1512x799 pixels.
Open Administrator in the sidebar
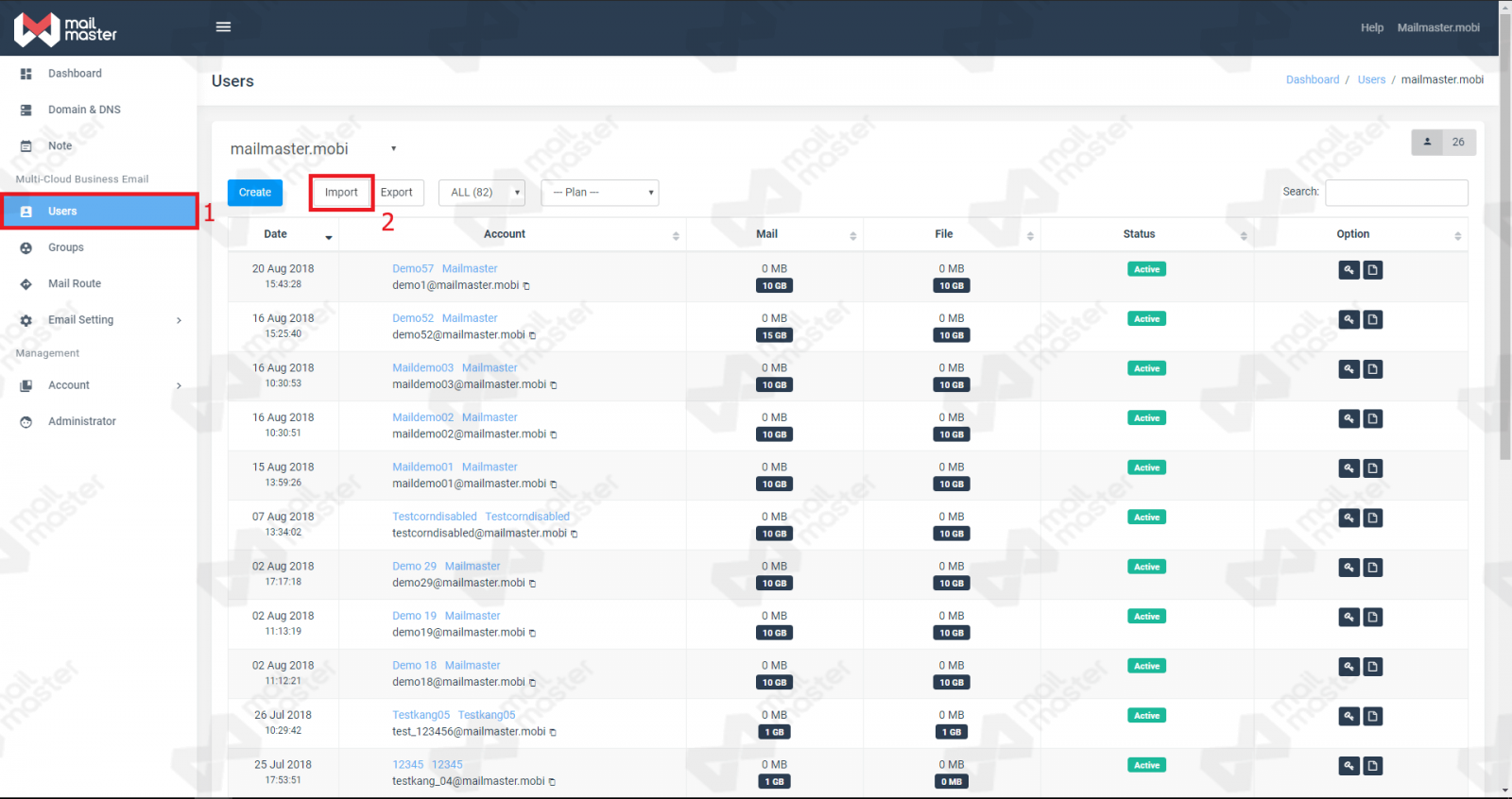pos(81,422)
